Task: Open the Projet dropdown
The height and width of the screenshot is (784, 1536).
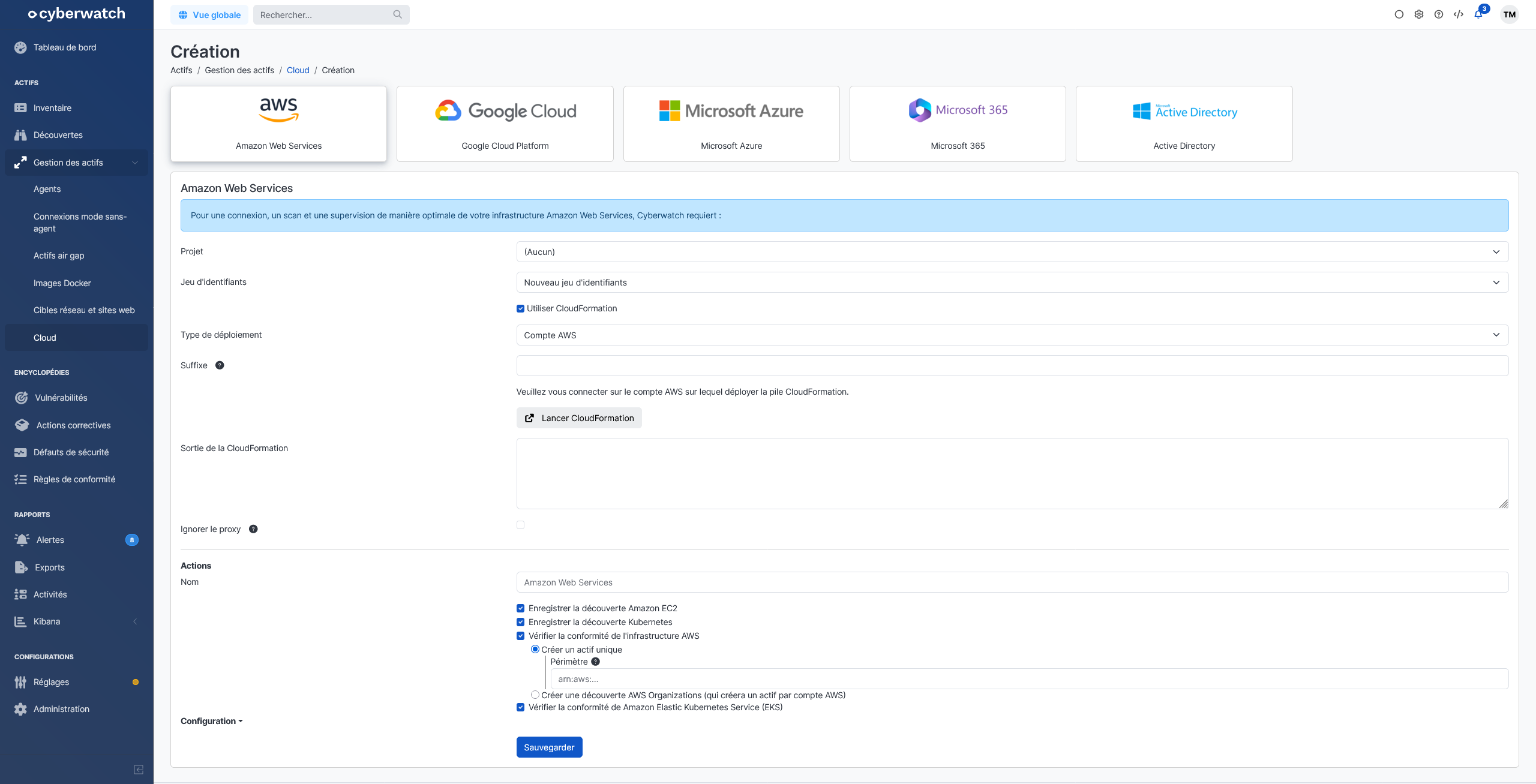Action: 1012,252
